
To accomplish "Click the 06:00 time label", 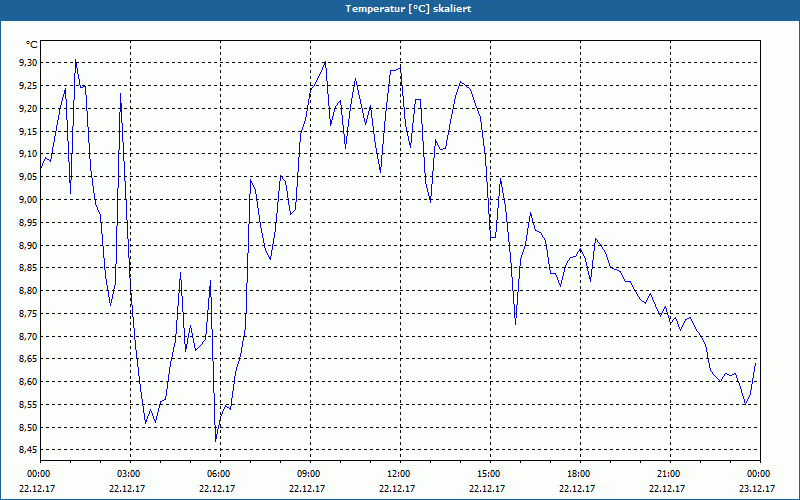I will click(x=220, y=474).
